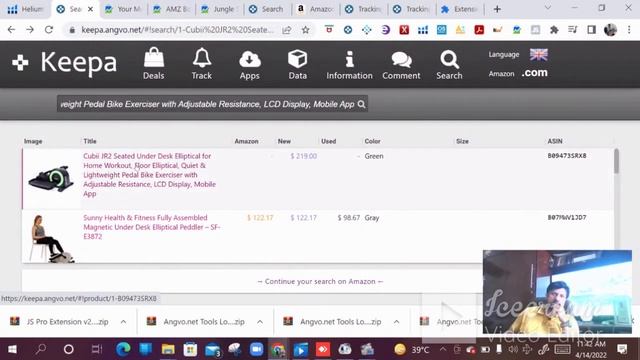Open tab search dropdown arrow
640x360 pixels.
[547, 8]
